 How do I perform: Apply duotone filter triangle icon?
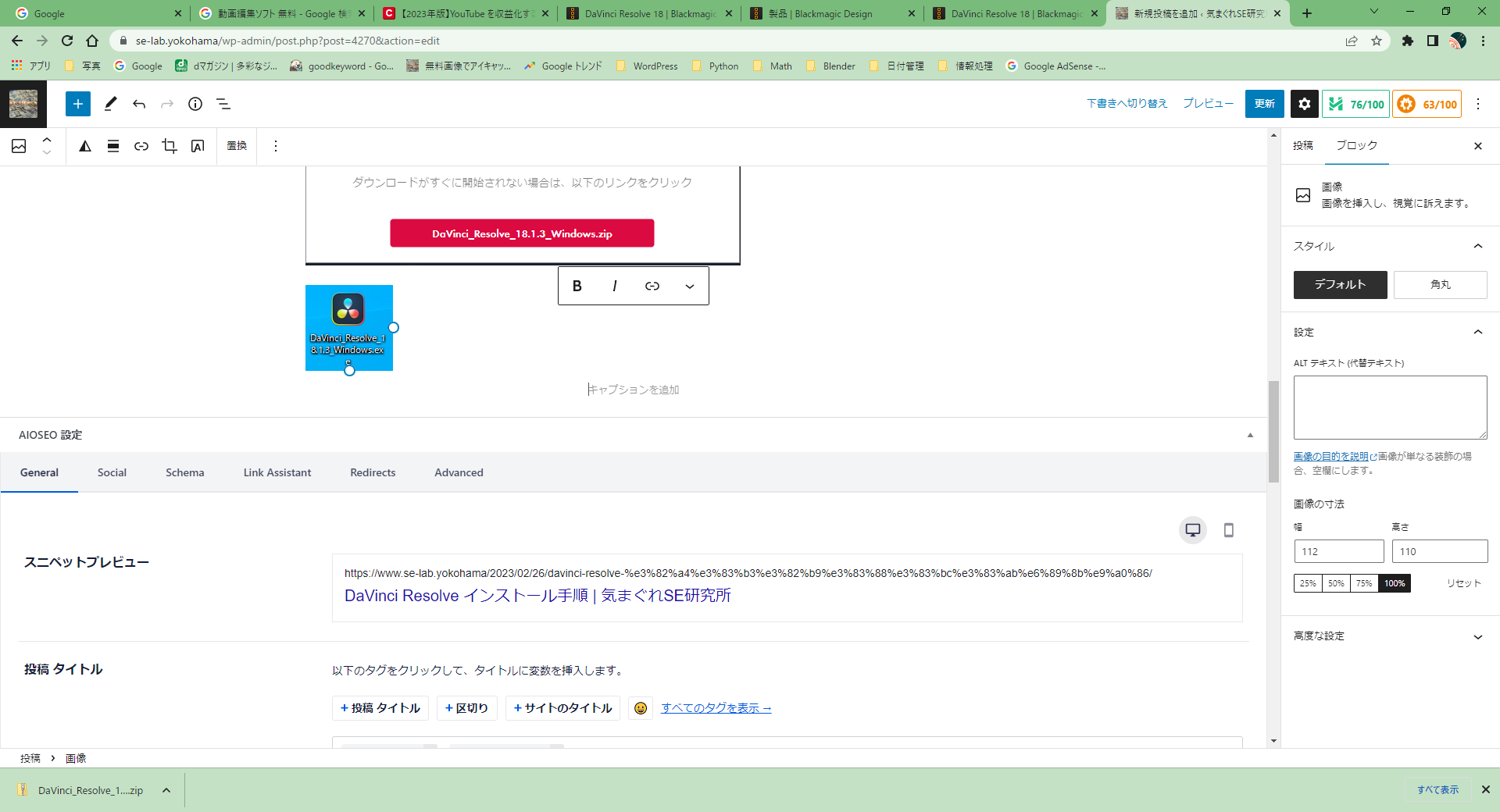click(85, 146)
